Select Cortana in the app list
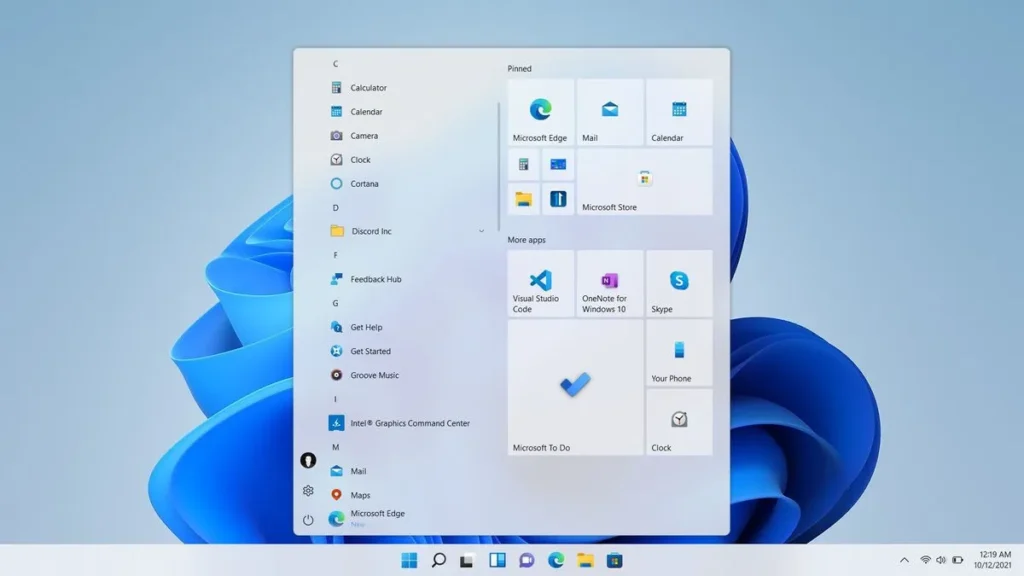This screenshot has height=576, width=1024. click(364, 183)
